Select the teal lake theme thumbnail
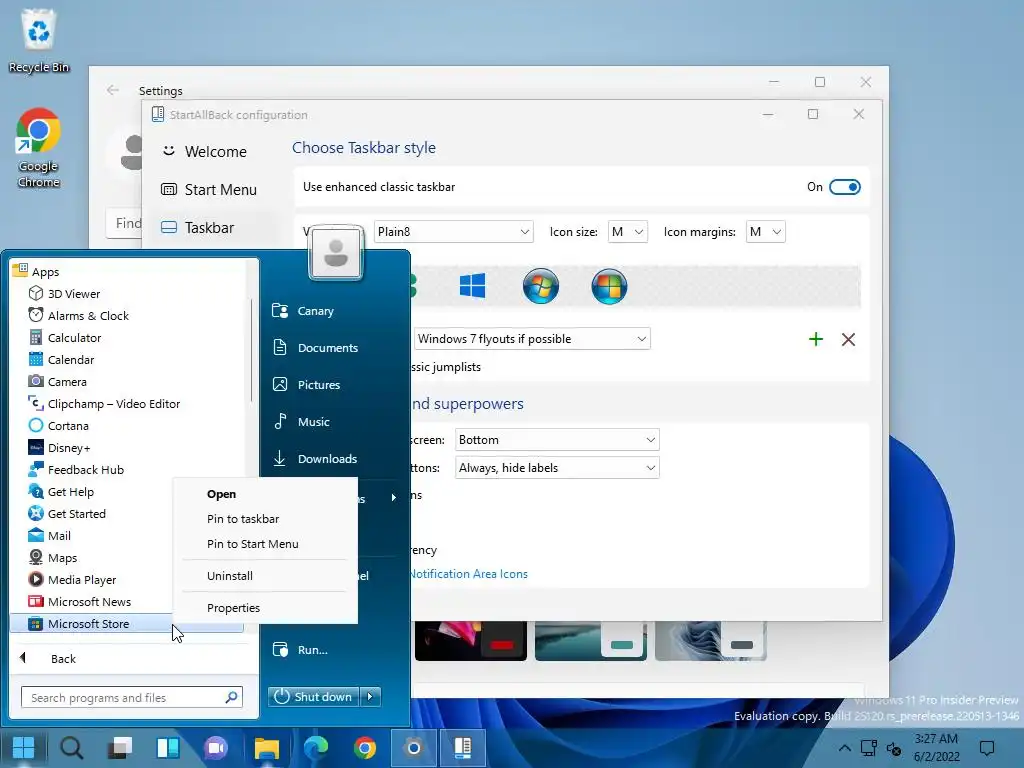This screenshot has width=1024, height=768. click(590, 641)
